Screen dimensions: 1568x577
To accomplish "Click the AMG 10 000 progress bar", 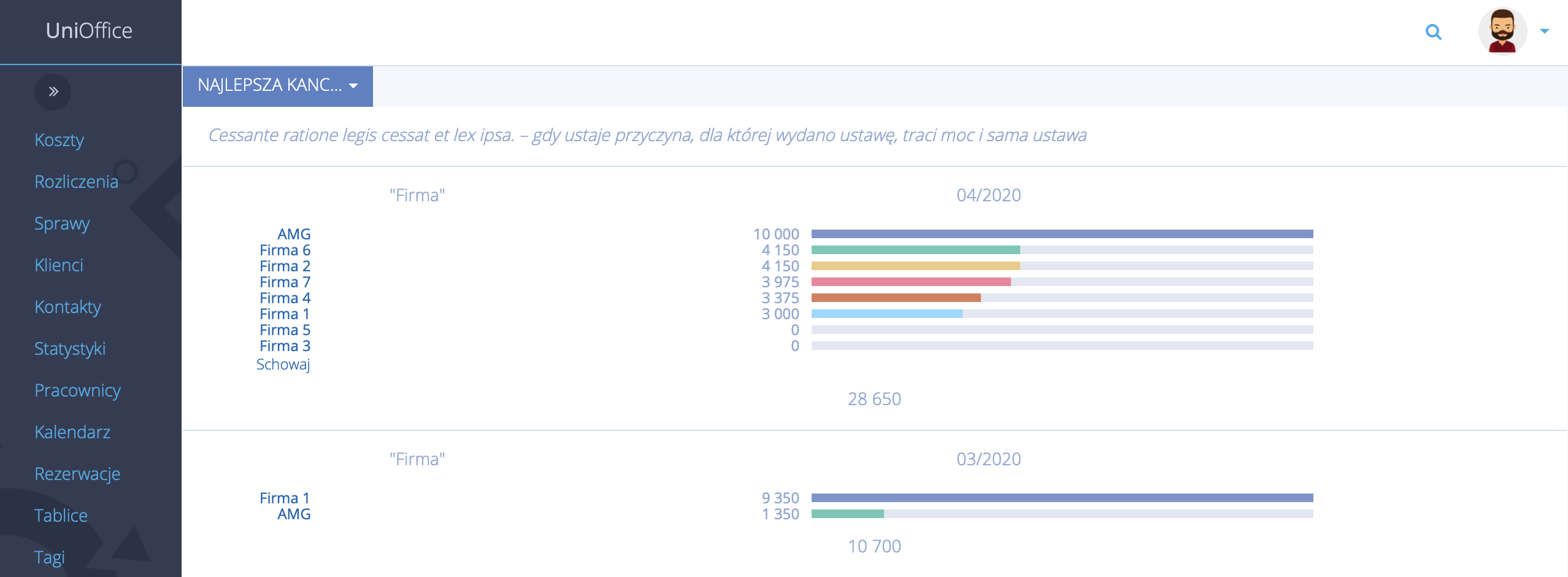I will pyautogui.click(x=1062, y=234).
